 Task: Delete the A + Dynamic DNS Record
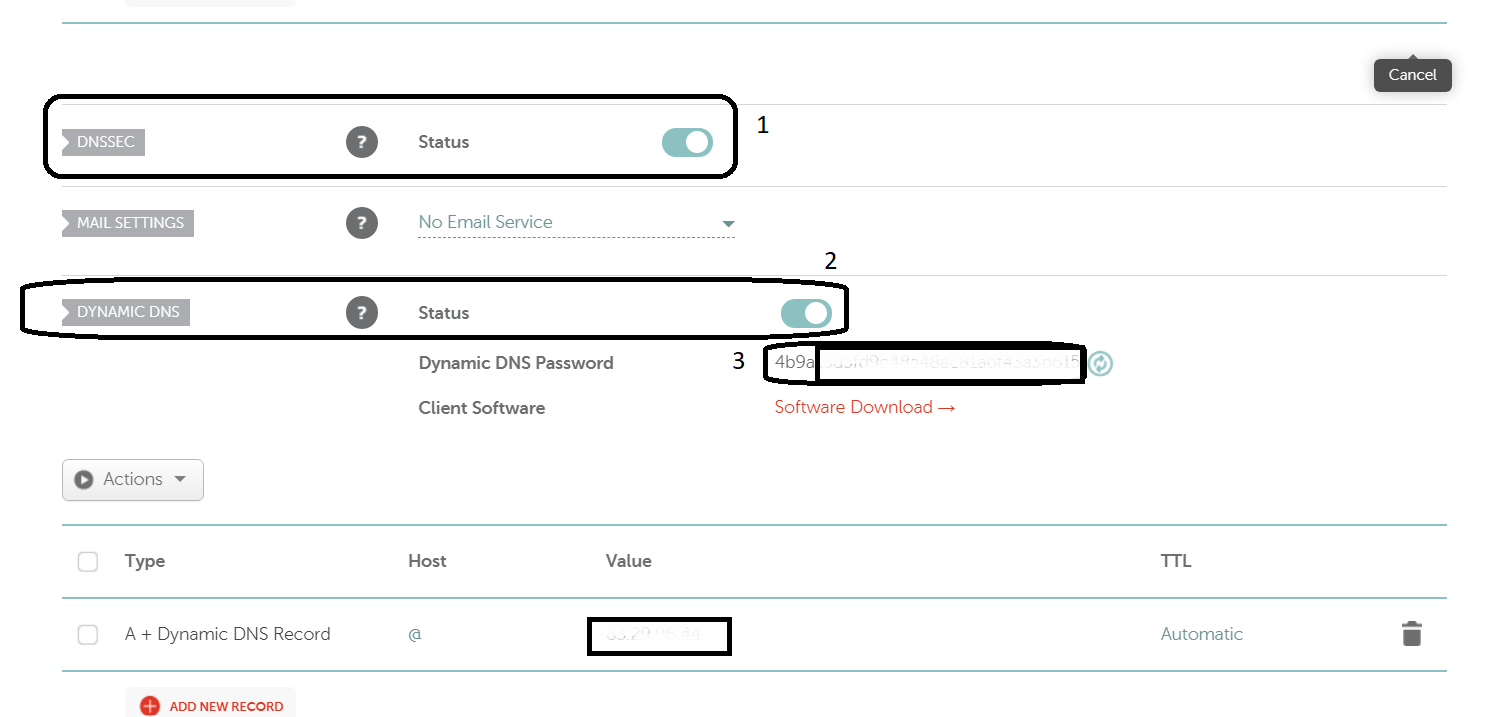click(x=1411, y=634)
